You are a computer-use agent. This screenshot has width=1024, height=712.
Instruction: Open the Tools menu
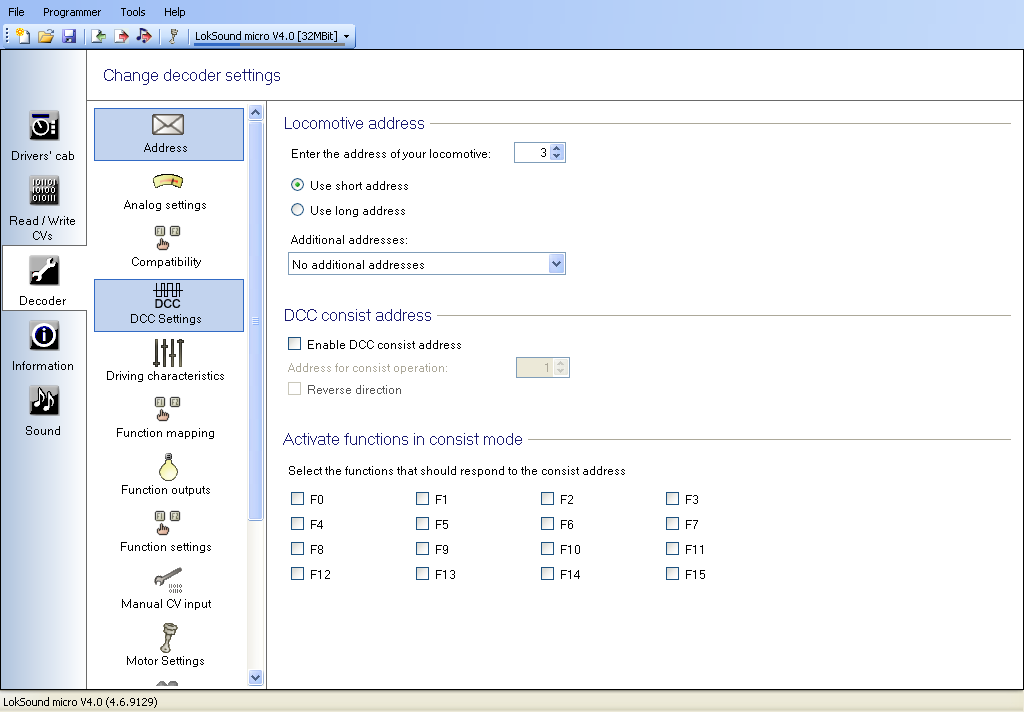133,12
